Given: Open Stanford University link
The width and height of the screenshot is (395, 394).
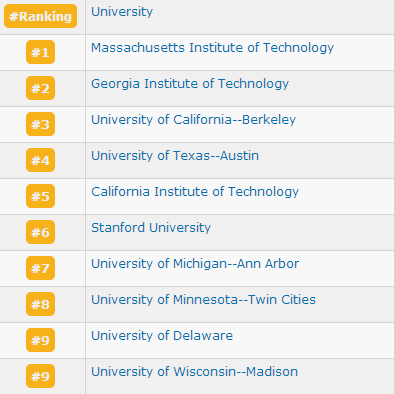Looking at the screenshot, I should [x=151, y=228].
